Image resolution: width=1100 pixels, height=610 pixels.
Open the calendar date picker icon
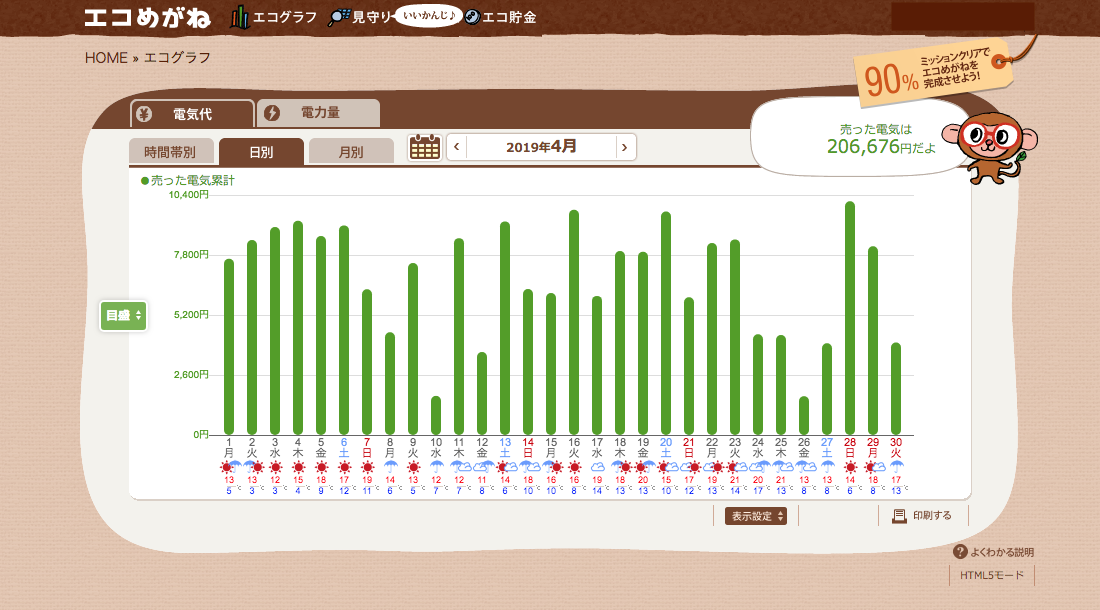click(424, 147)
